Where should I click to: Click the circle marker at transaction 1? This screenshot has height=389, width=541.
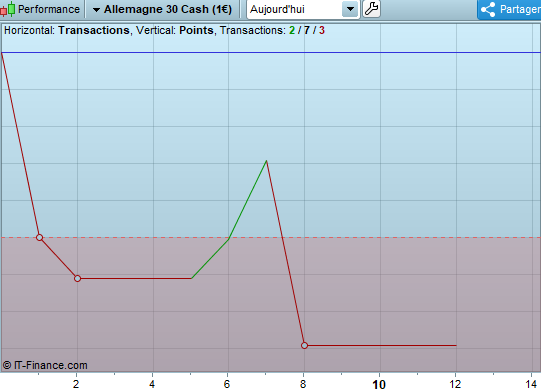point(39,237)
